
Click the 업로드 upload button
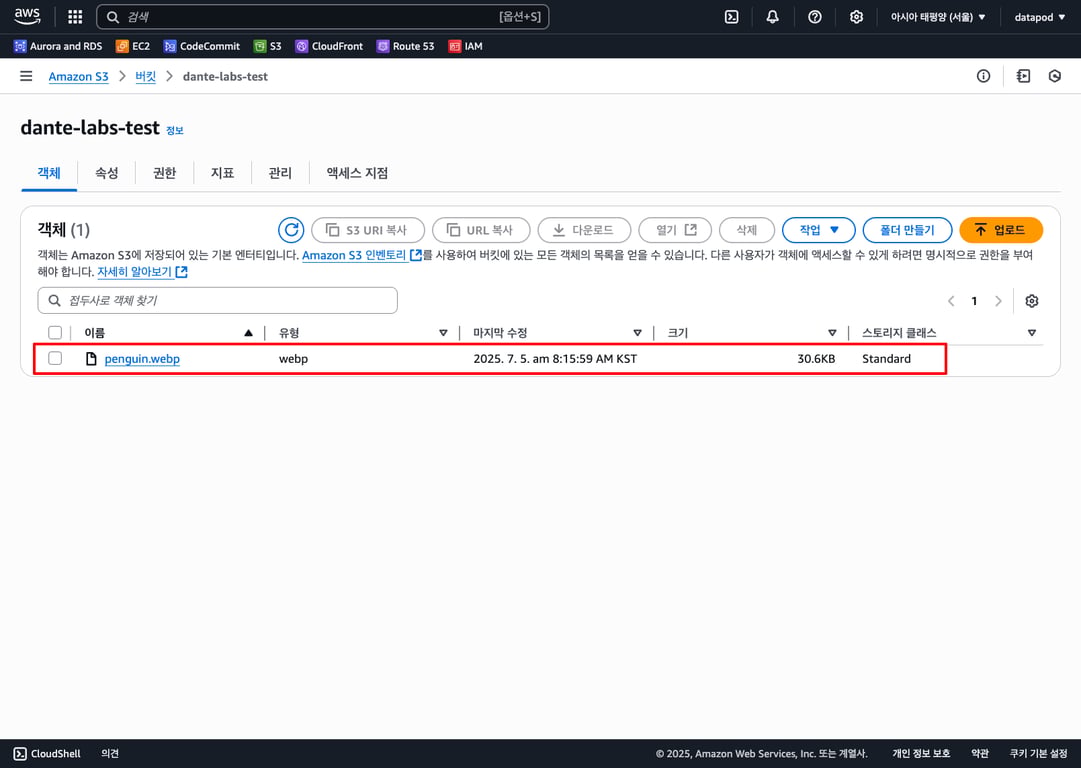click(1001, 230)
